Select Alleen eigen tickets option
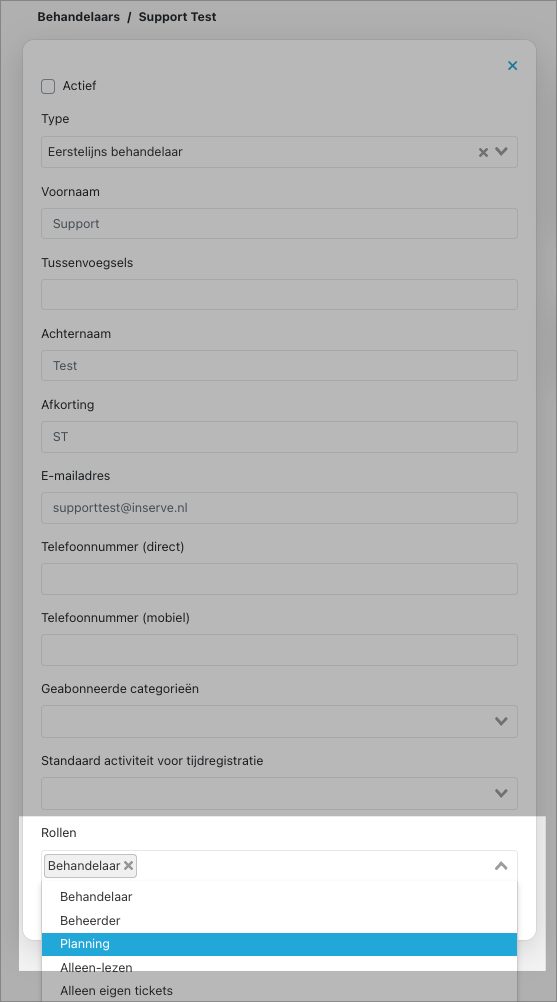Image resolution: width=557 pixels, height=1002 pixels. click(279, 990)
